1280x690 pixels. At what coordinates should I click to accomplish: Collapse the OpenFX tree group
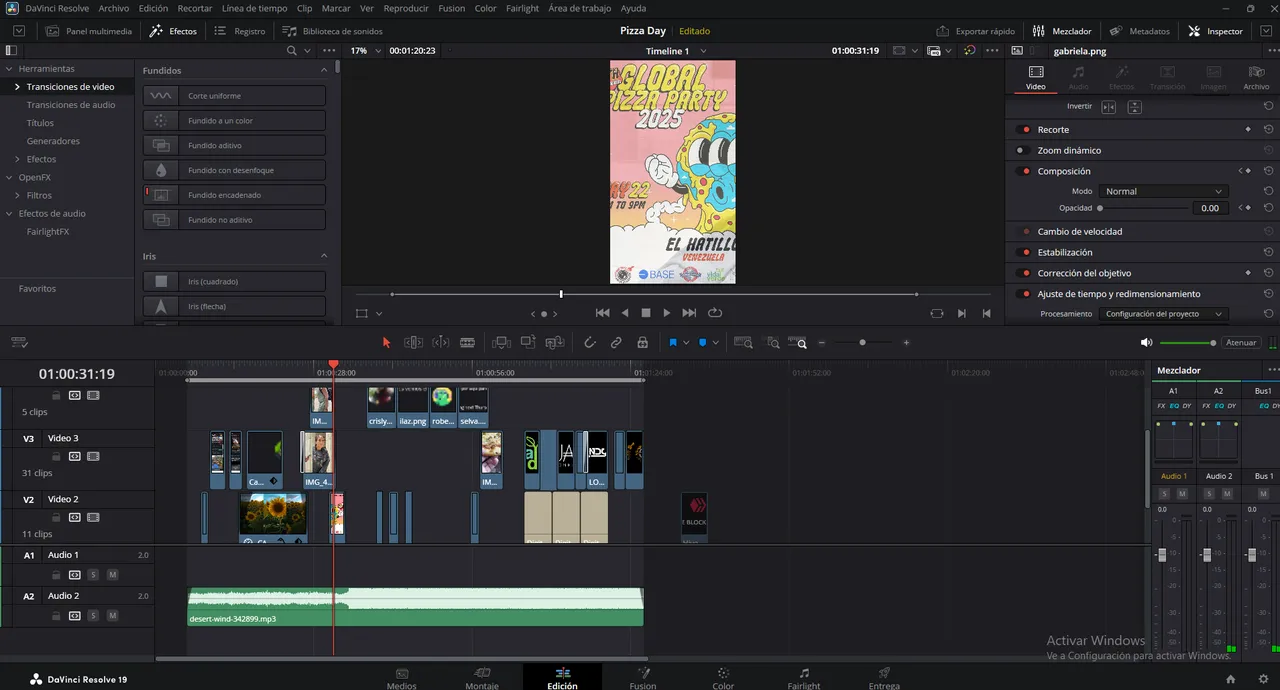[9, 177]
